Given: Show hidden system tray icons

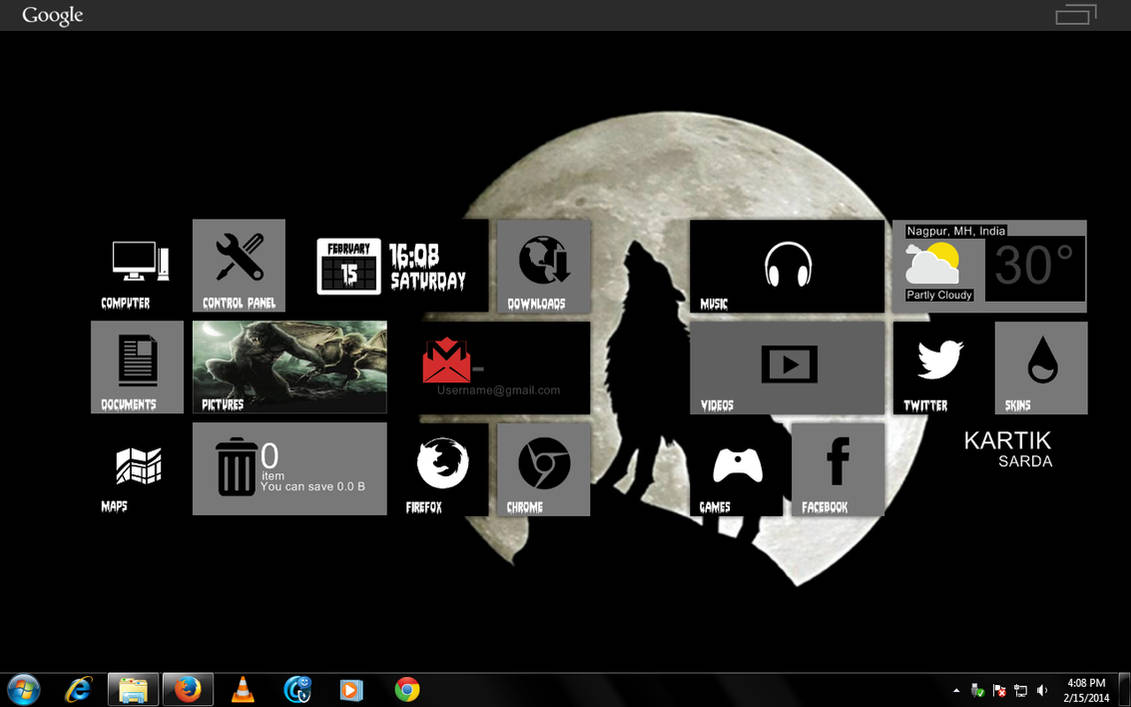Looking at the screenshot, I should pyautogui.click(x=956, y=690).
